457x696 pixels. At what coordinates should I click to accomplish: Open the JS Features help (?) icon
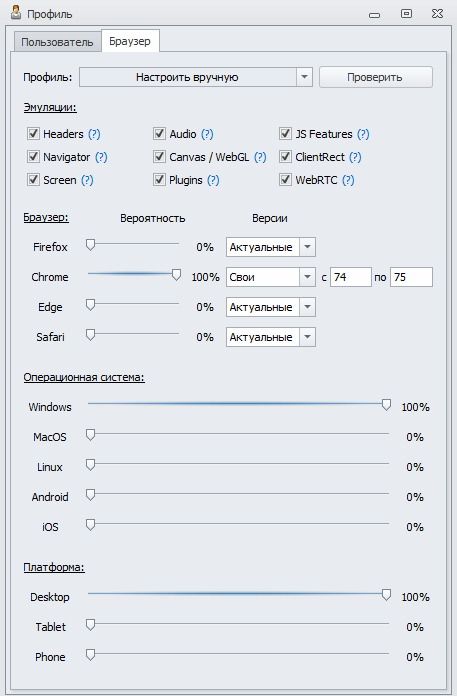[363, 134]
